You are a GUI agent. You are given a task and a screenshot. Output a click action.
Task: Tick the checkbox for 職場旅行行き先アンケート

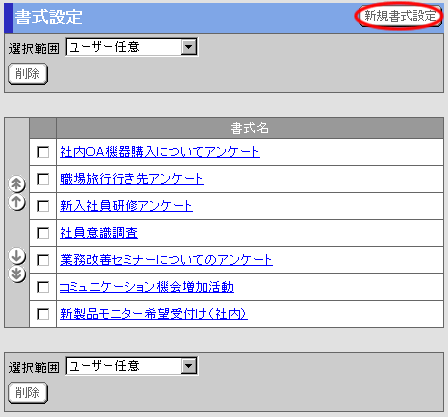[x=43, y=179]
